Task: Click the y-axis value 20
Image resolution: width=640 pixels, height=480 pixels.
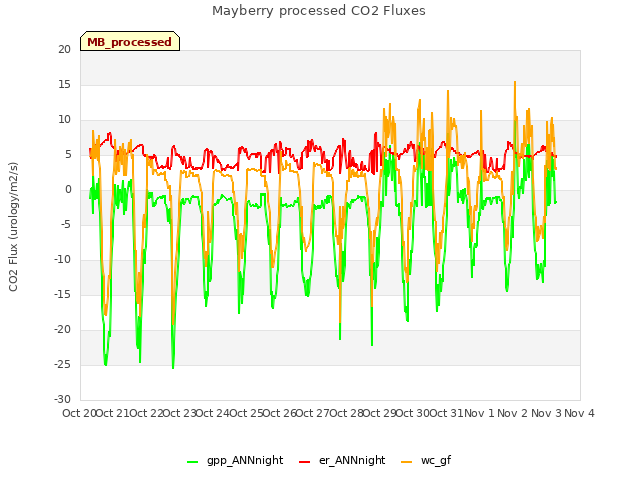Action: tap(64, 49)
